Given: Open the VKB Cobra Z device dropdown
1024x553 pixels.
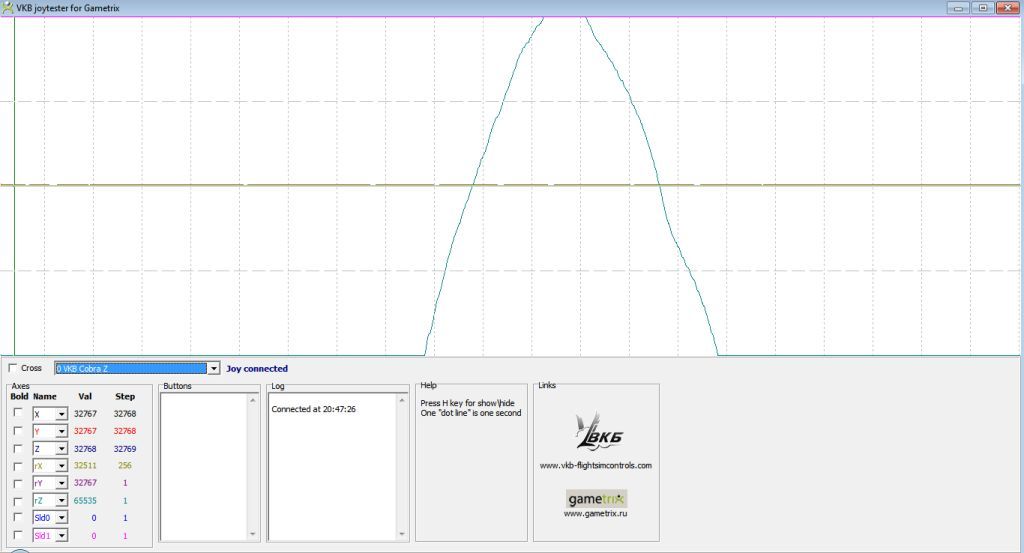Looking at the screenshot, I should tap(213, 368).
